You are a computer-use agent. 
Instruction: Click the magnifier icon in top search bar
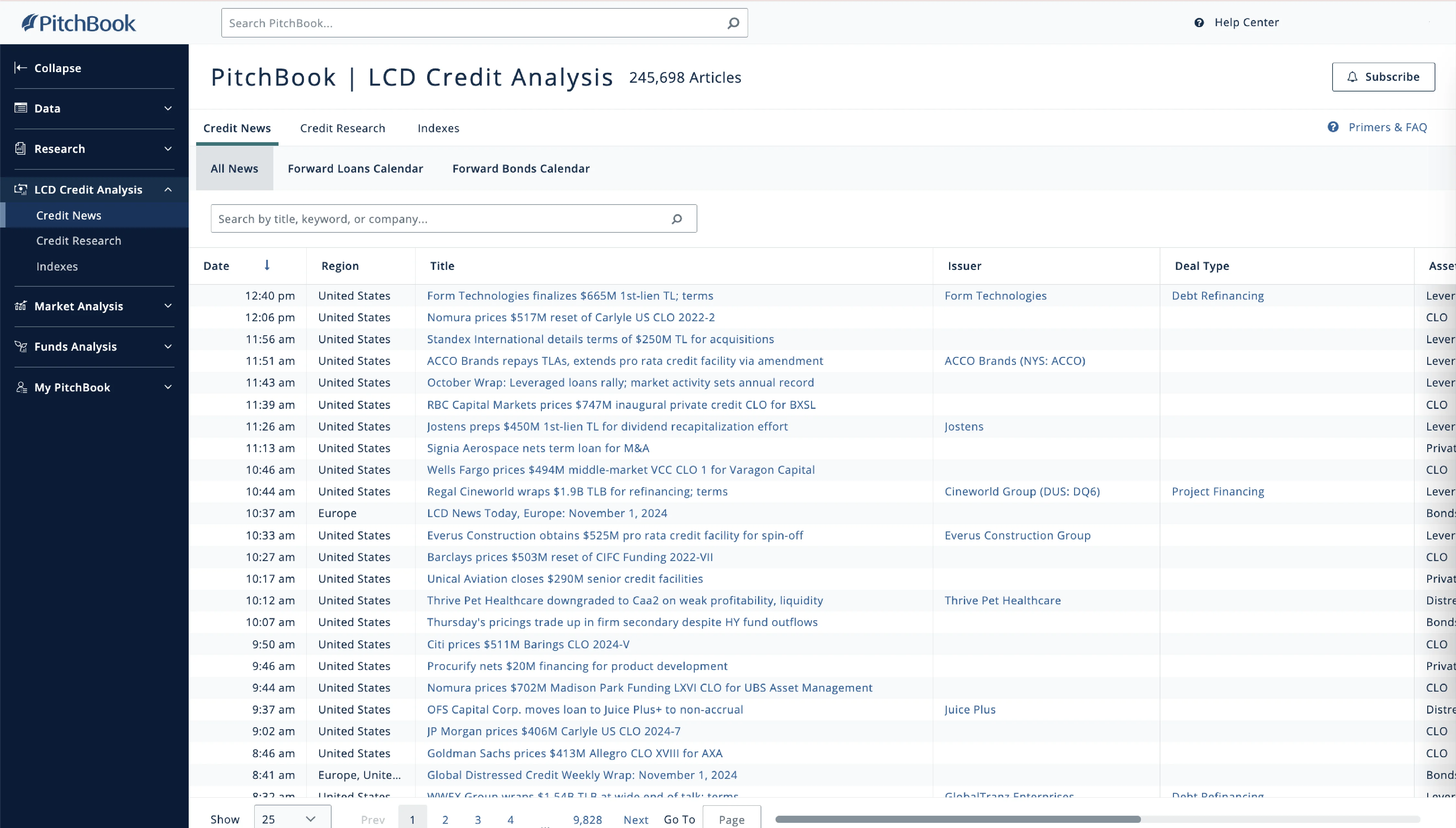(x=733, y=23)
